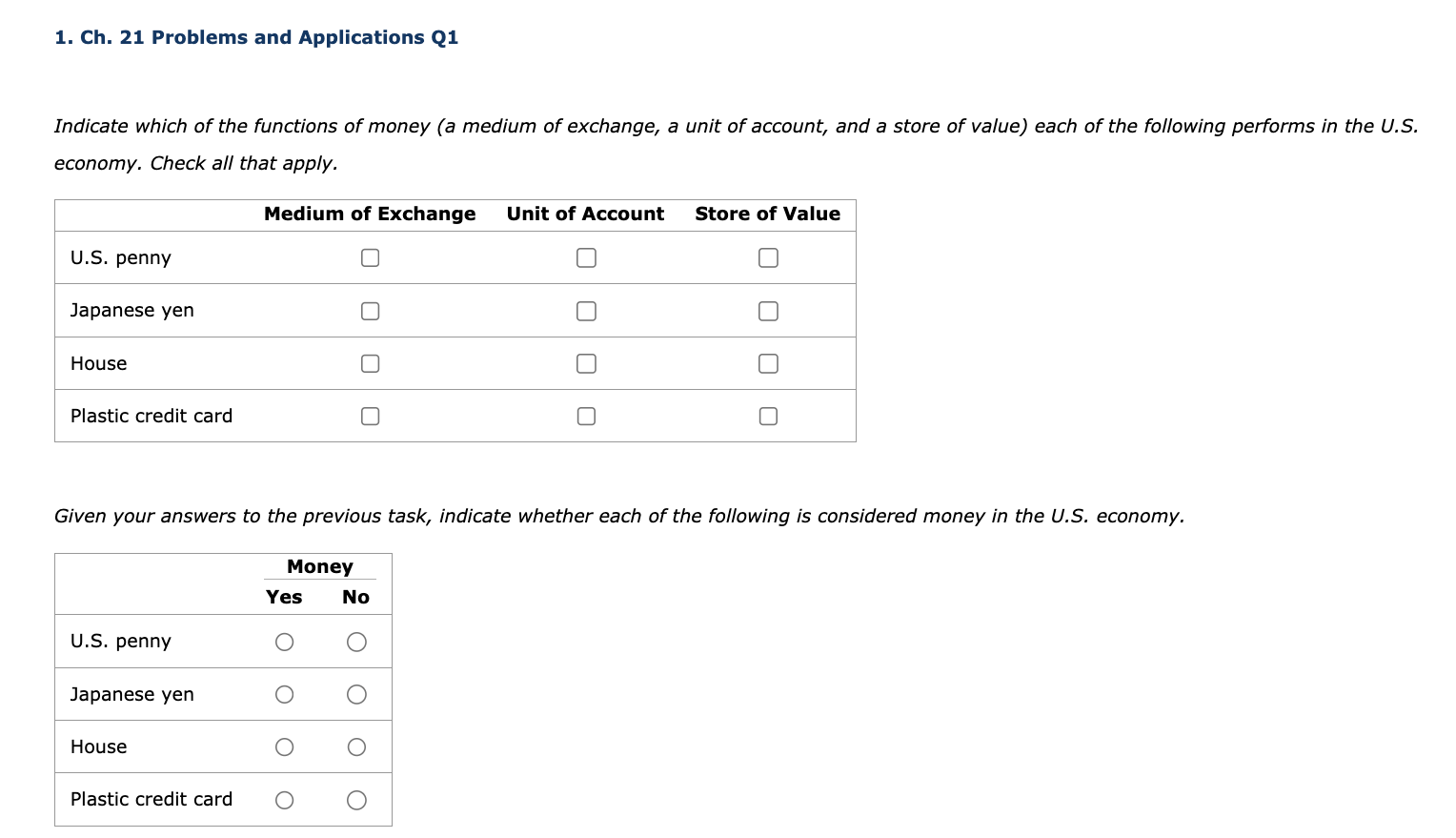
Task: Select Yes for U.S. penny as money
Action: coord(284,642)
